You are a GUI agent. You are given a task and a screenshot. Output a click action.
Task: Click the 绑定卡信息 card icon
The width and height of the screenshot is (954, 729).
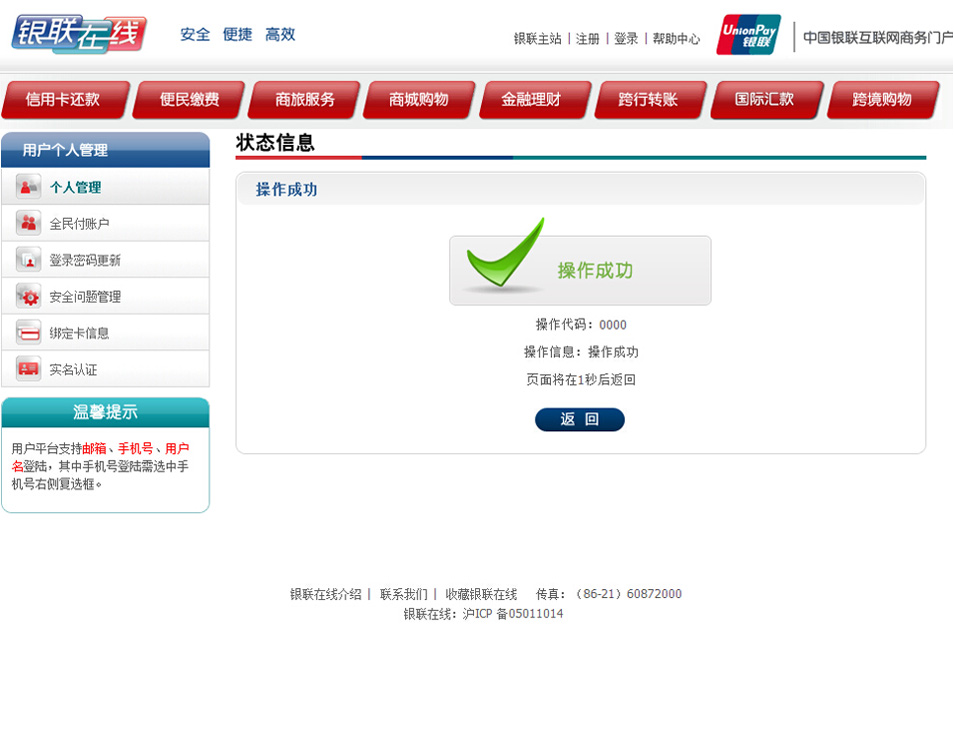28,333
